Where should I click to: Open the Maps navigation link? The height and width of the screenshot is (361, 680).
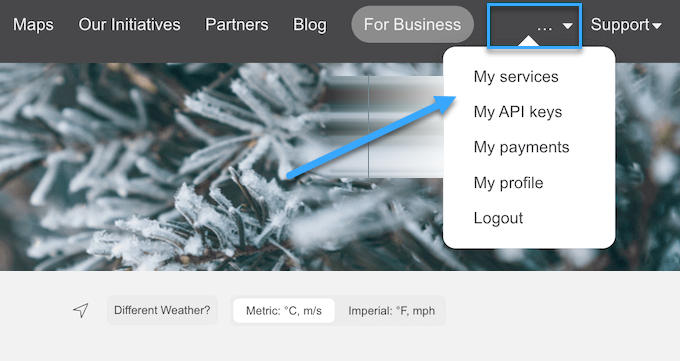pyautogui.click(x=33, y=25)
